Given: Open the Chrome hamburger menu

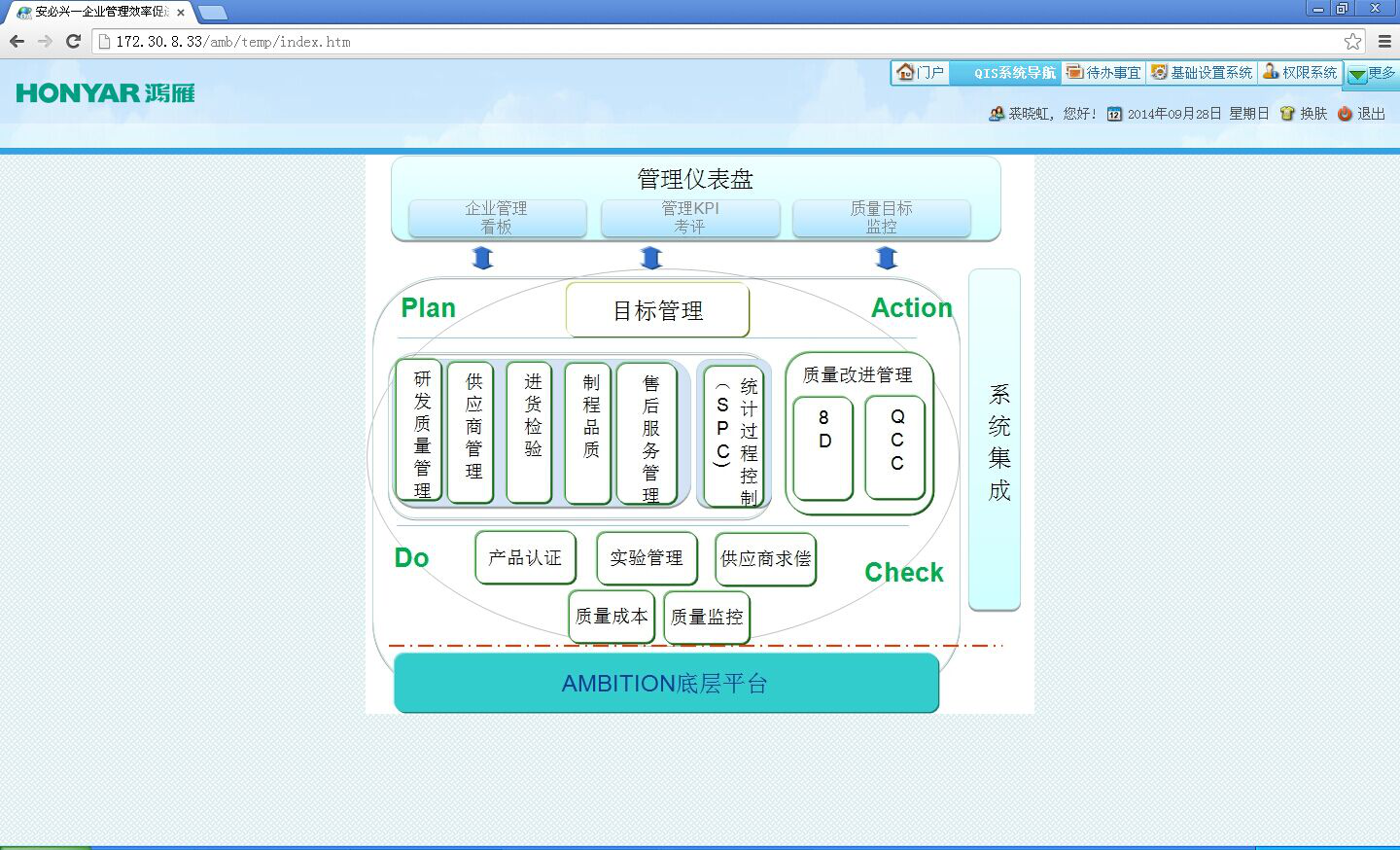Looking at the screenshot, I should click(x=1384, y=41).
